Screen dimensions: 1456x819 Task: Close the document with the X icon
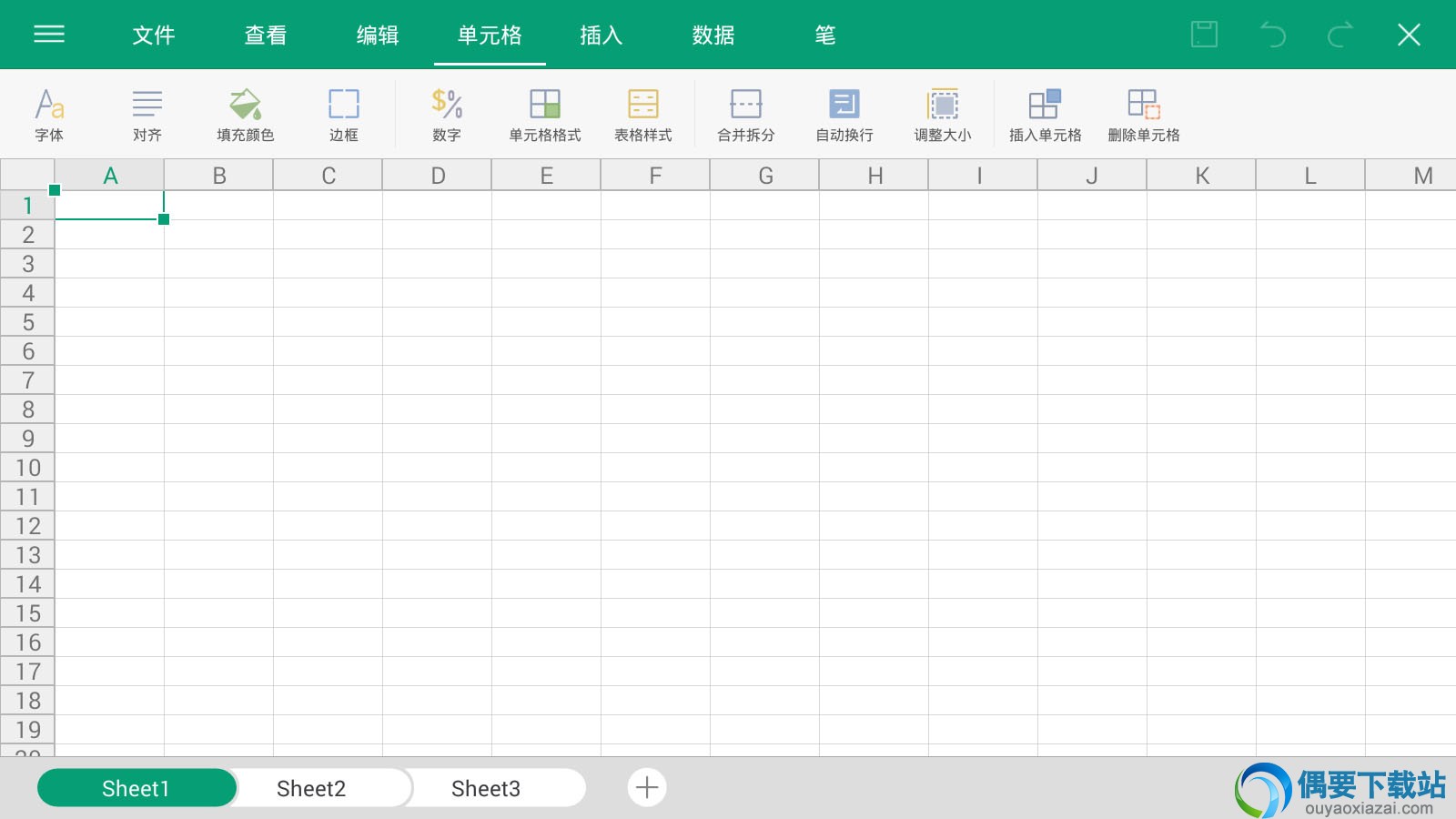(x=1409, y=35)
